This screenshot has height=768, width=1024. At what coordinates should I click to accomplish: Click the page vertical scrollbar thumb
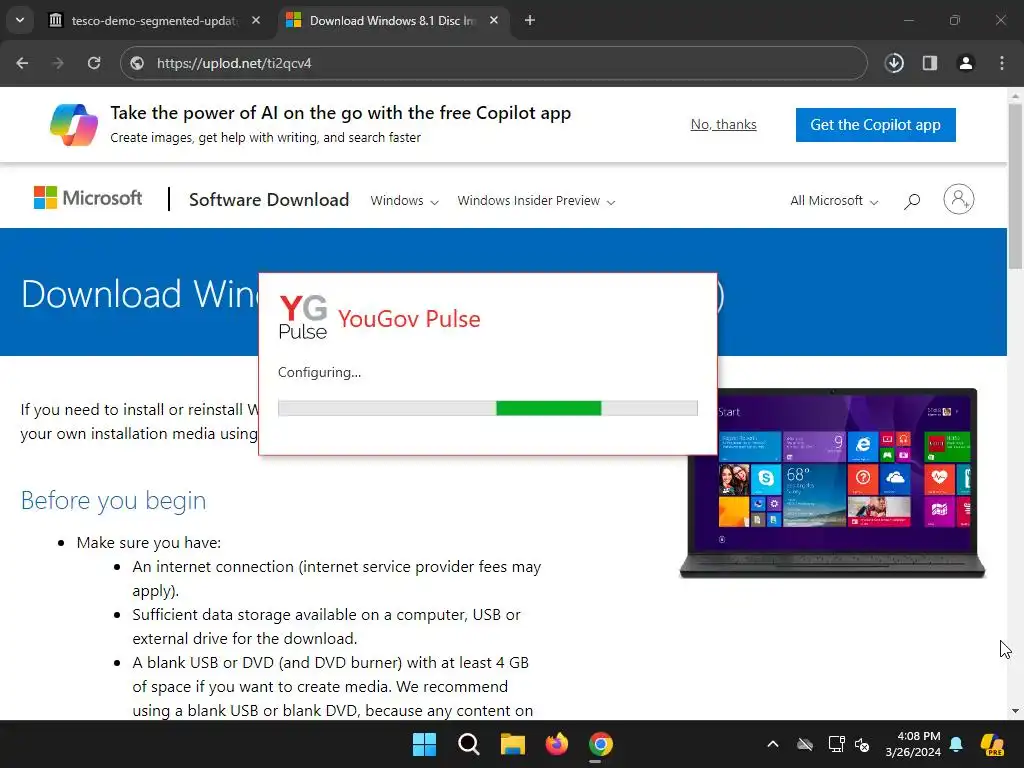tap(1015, 186)
